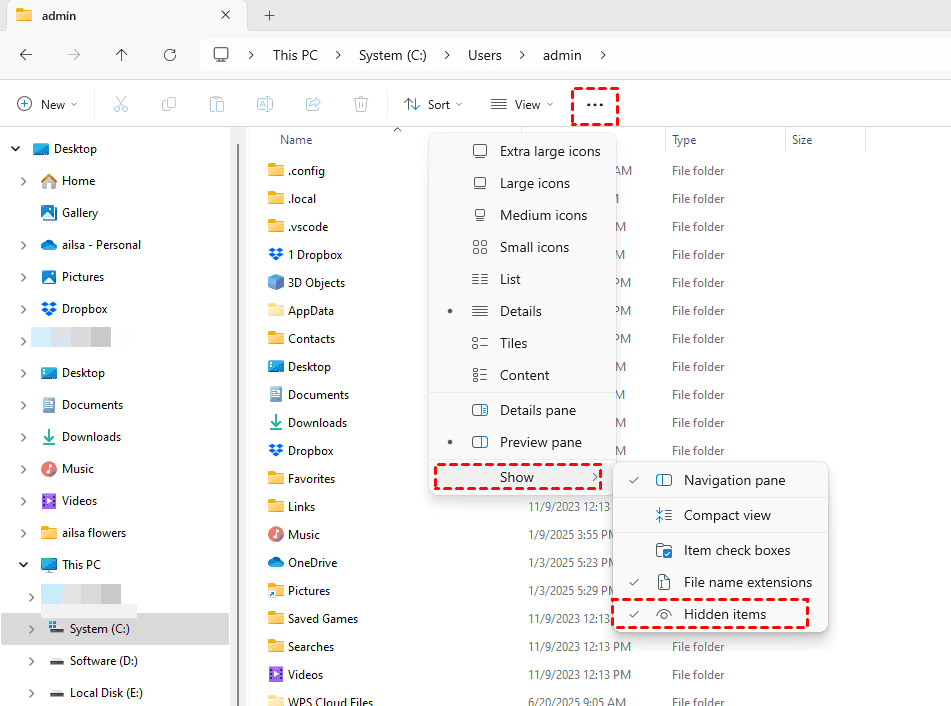Click the Delete trash icon in toolbar
This screenshot has height=706, width=951.
pyautogui.click(x=361, y=104)
